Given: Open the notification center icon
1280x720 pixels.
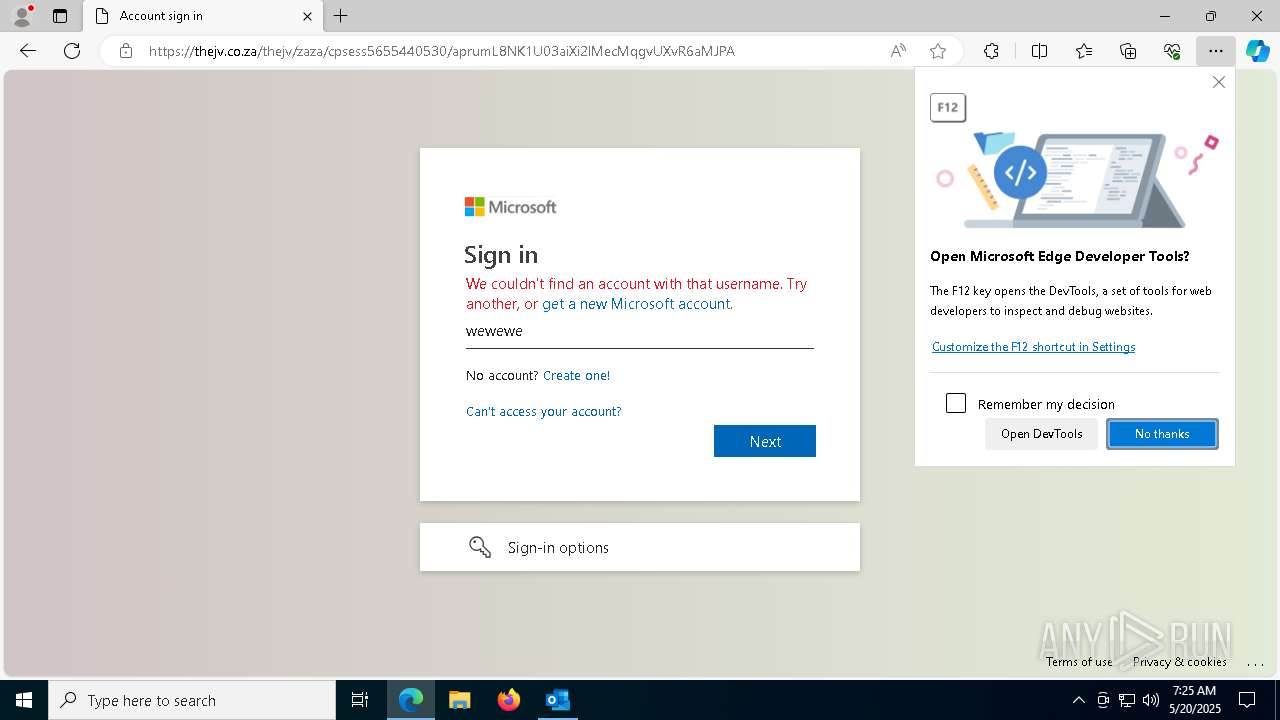Looking at the screenshot, I should [x=1247, y=700].
